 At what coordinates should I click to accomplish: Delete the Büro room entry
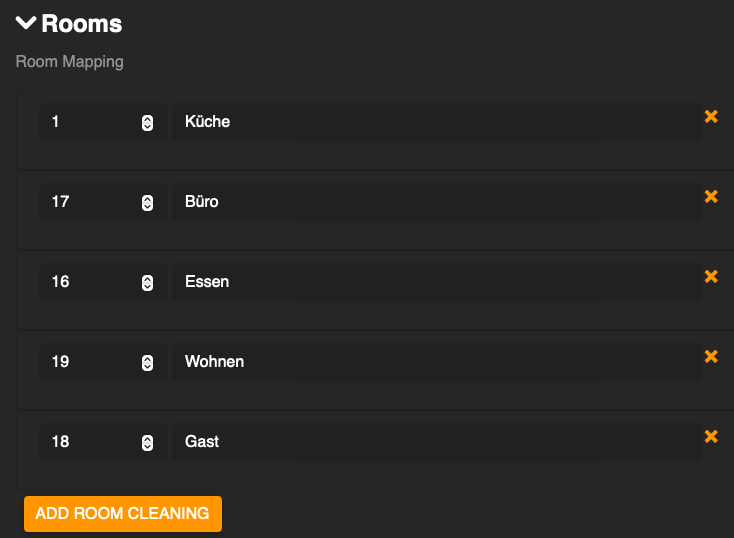tap(711, 197)
